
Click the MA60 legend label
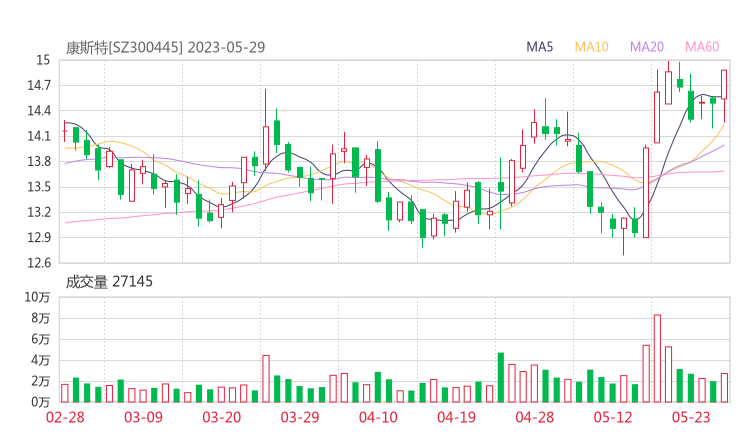click(x=702, y=47)
